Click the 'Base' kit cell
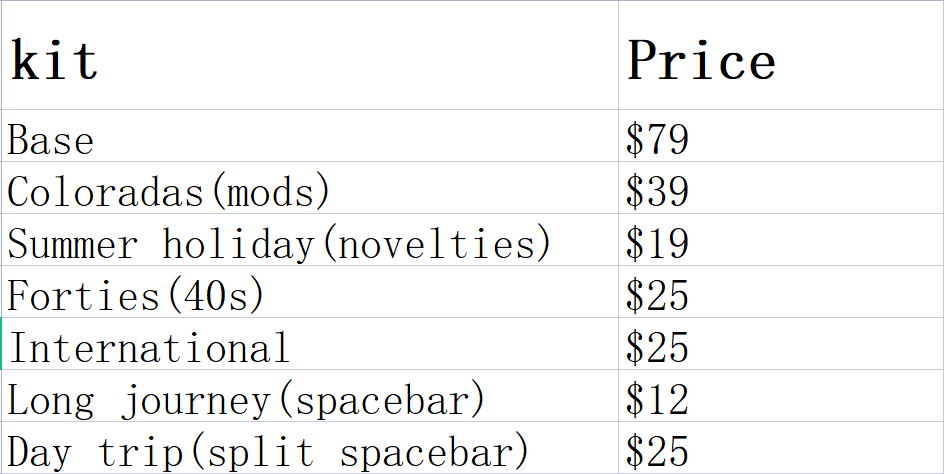944x474 pixels. 51,140
